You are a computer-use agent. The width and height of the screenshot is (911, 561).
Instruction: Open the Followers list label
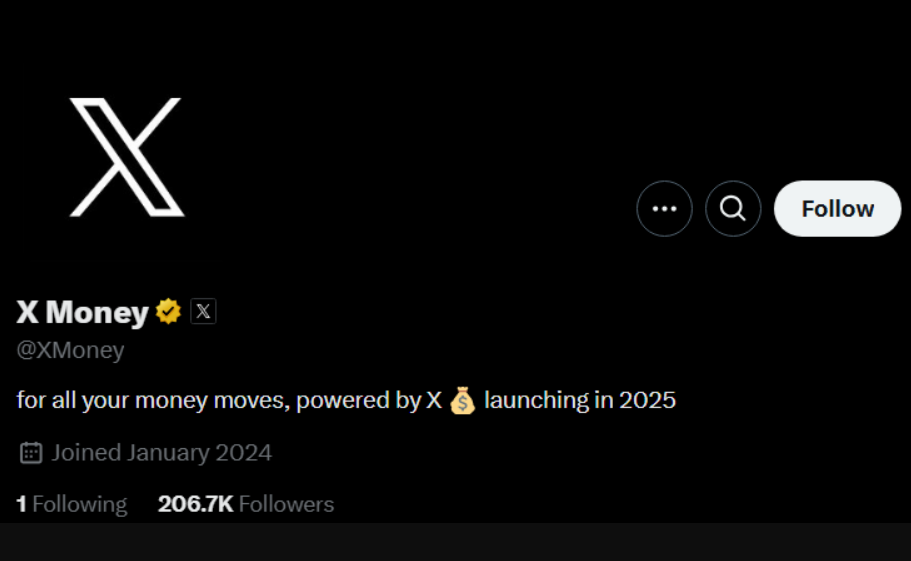tap(286, 504)
